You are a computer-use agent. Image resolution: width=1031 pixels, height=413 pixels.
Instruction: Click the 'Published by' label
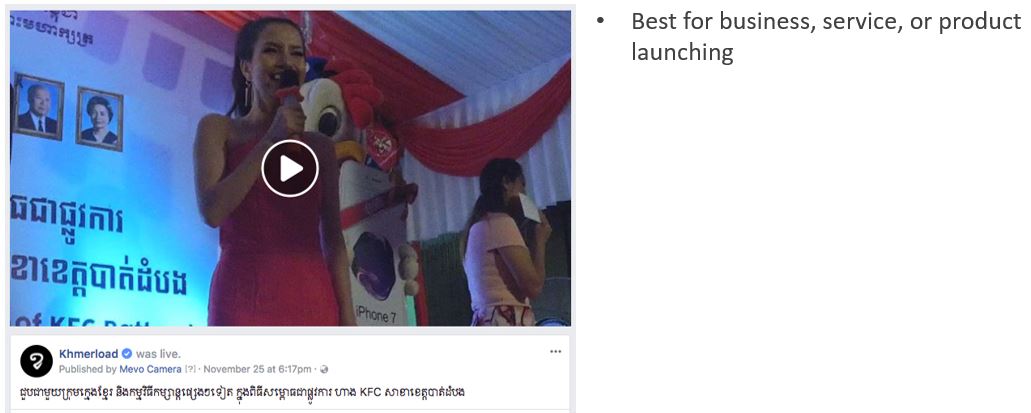pos(87,369)
